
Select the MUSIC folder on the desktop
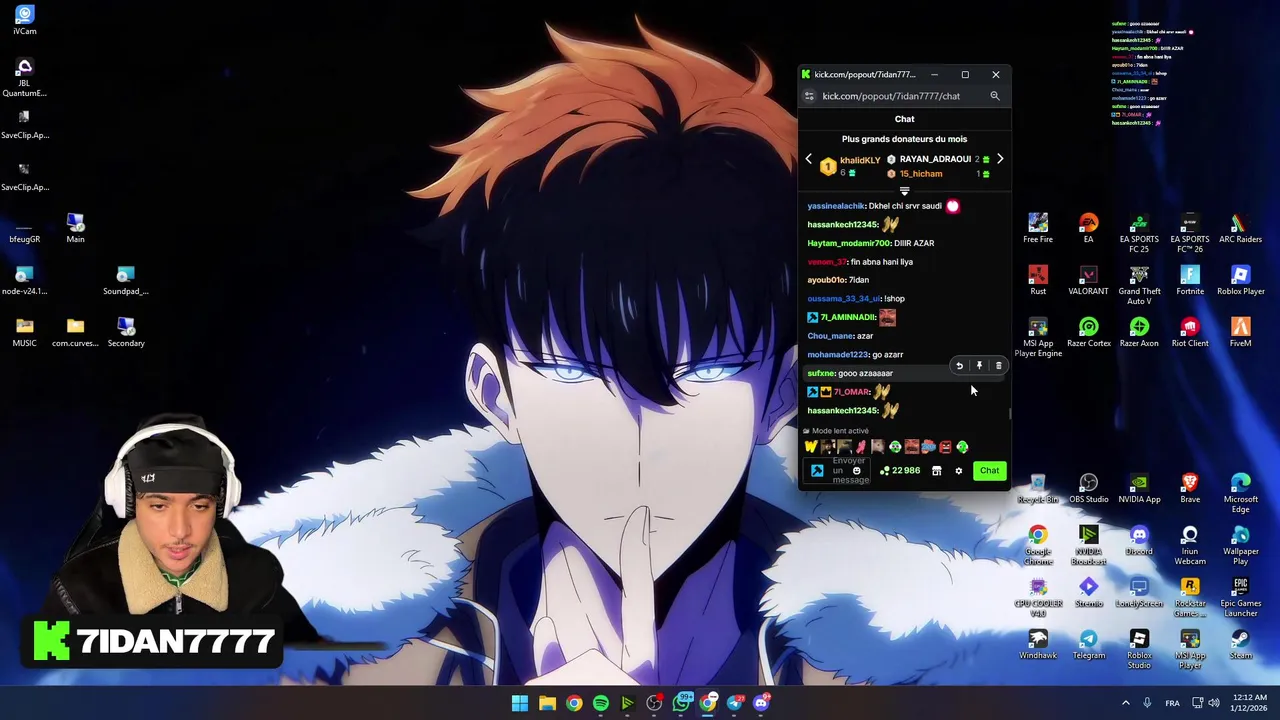(25, 332)
